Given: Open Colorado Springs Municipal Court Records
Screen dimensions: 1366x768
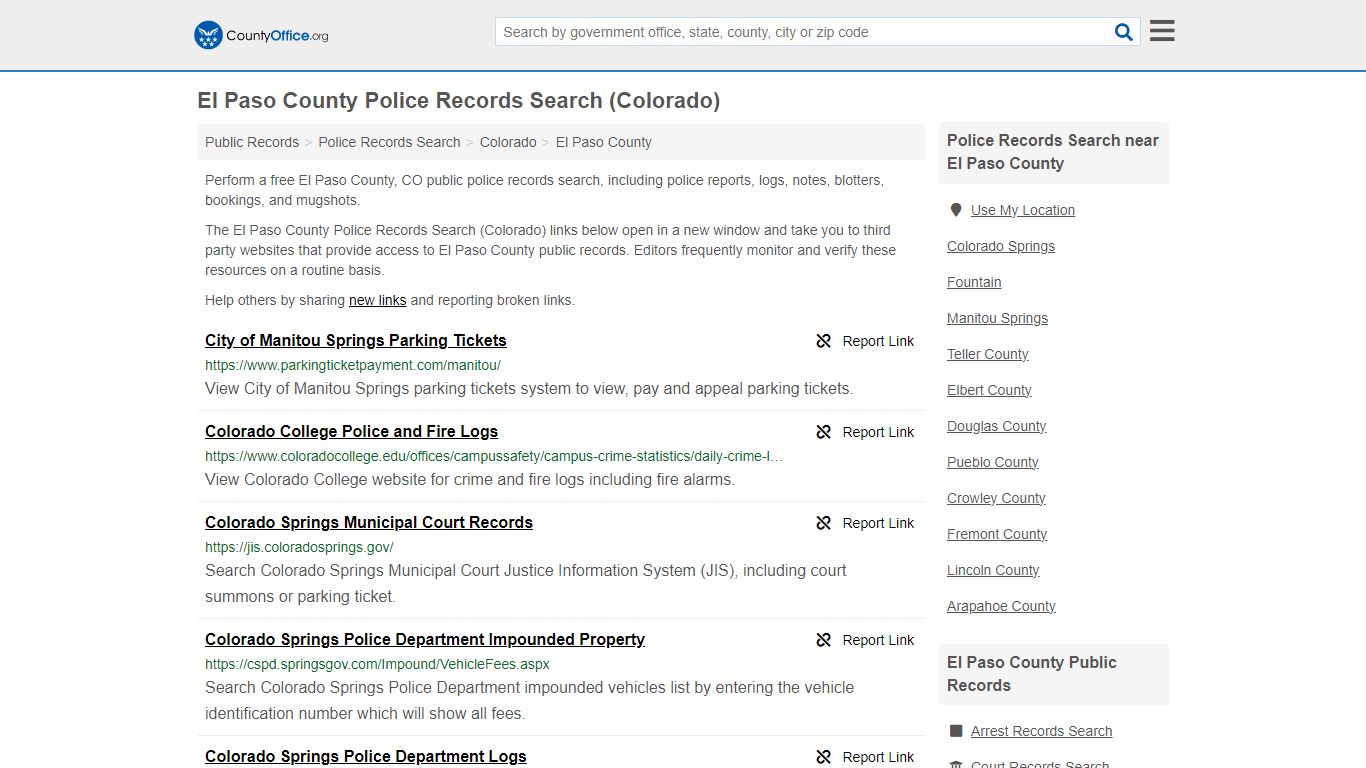Looking at the screenshot, I should 369,522.
